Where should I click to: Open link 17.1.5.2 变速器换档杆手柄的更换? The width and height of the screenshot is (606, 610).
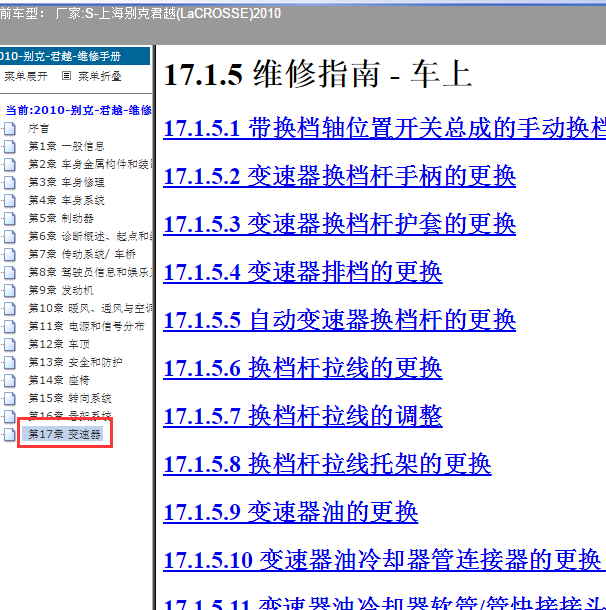click(x=340, y=176)
